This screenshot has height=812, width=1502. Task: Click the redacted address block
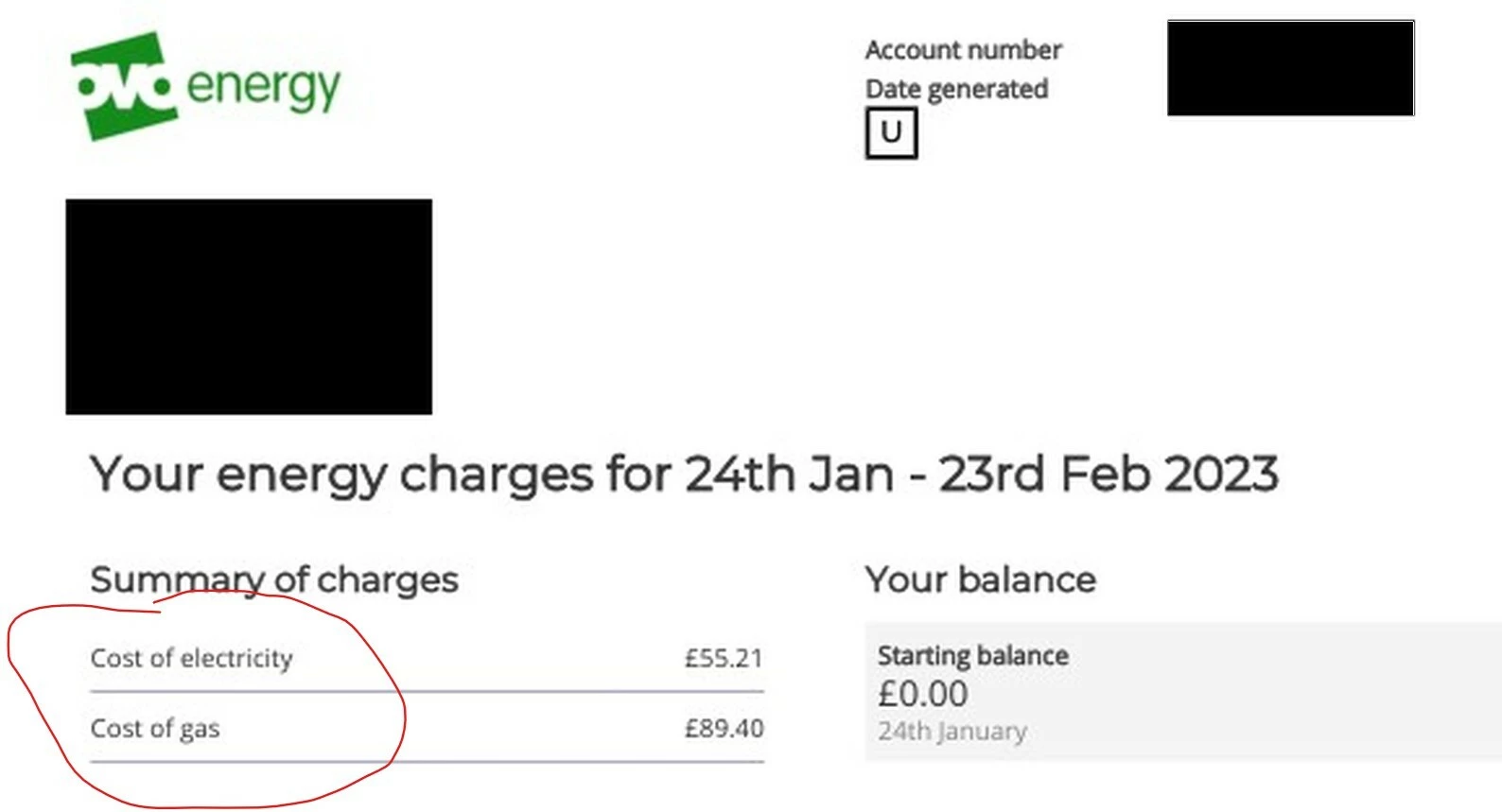pyautogui.click(x=249, y=306)
